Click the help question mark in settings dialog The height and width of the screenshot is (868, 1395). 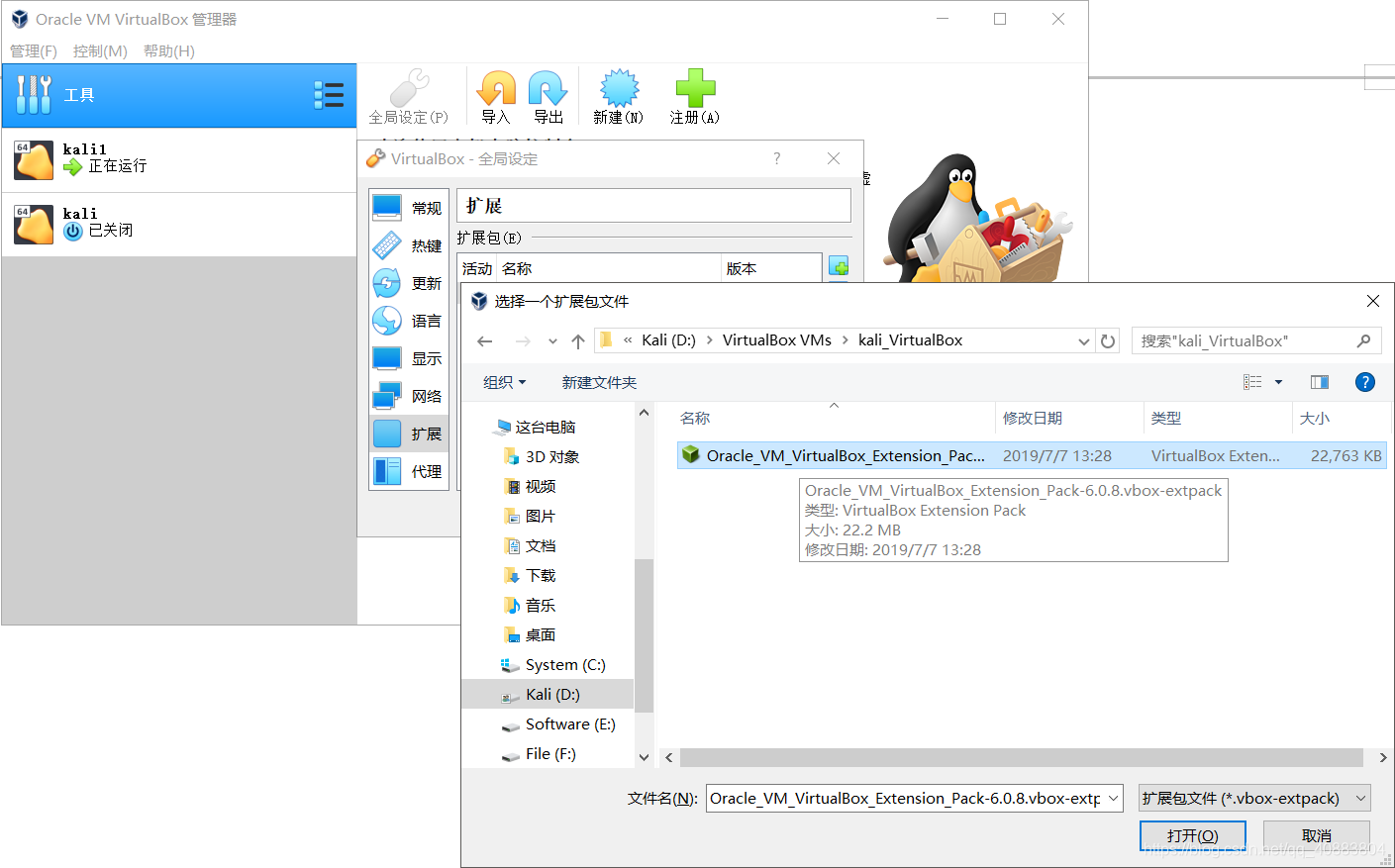[777, 158]
